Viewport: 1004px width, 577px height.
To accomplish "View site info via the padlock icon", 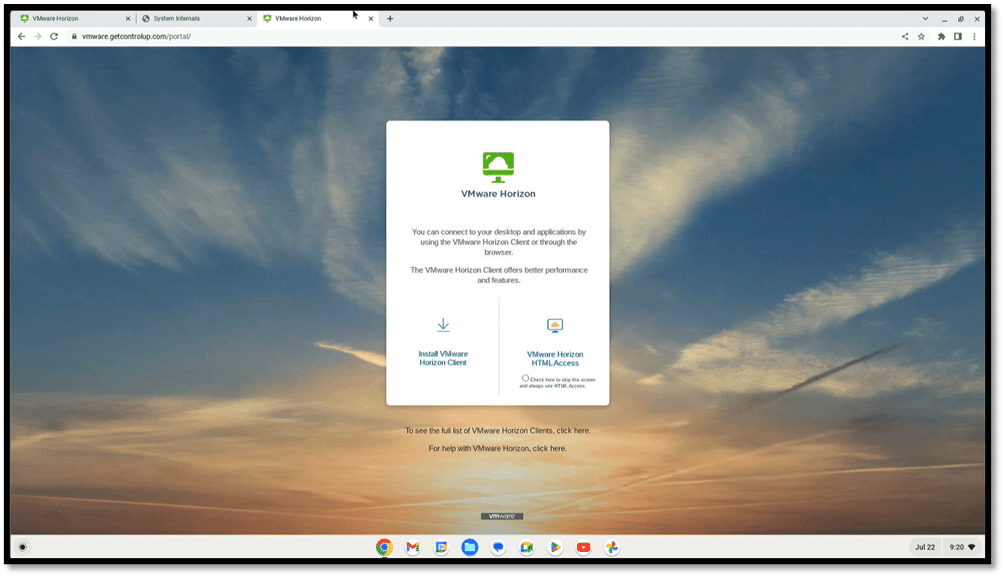I will [74, 37].
